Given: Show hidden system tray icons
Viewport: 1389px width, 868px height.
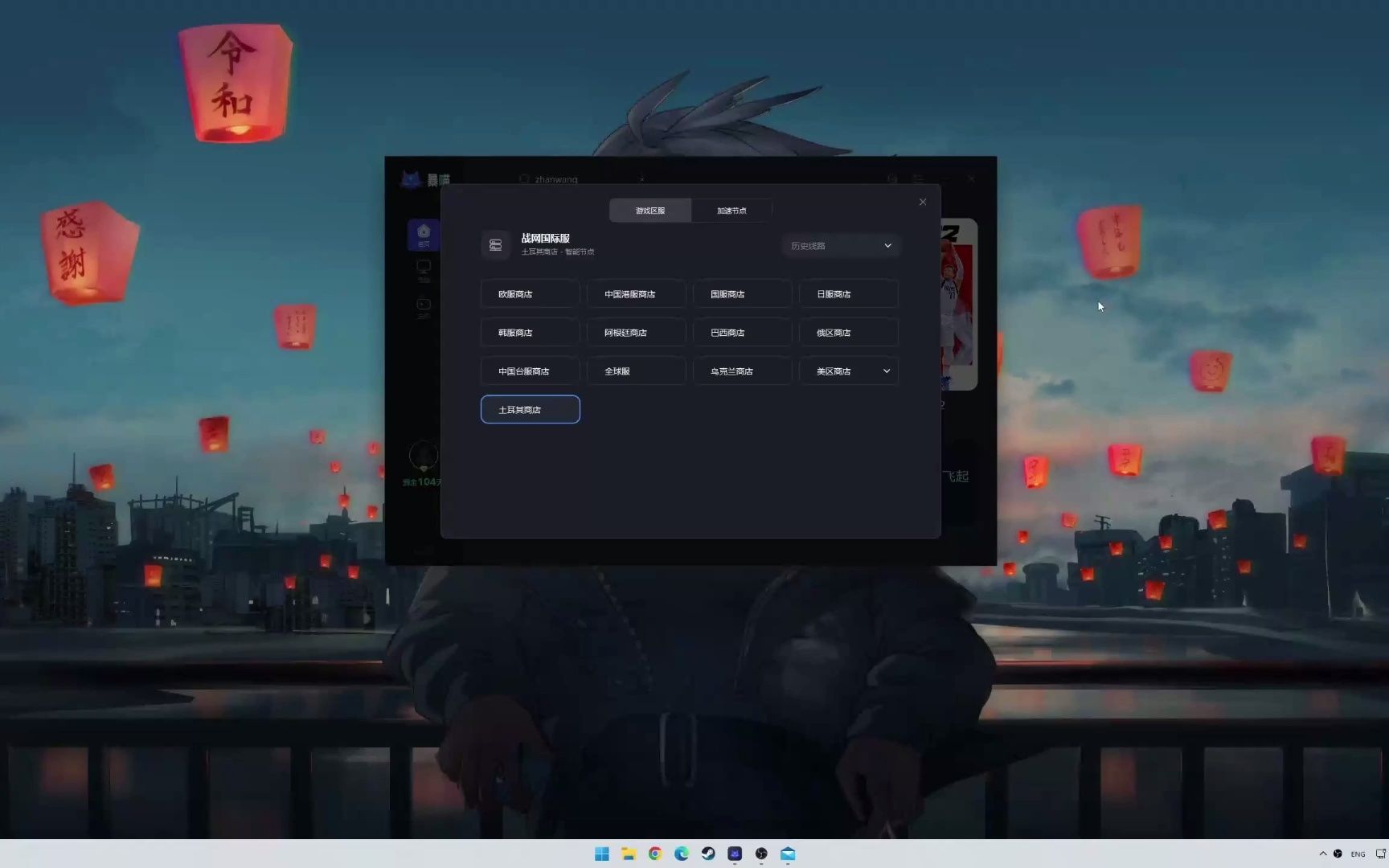Looking at the screenshot, I should tap(1323, 854).
